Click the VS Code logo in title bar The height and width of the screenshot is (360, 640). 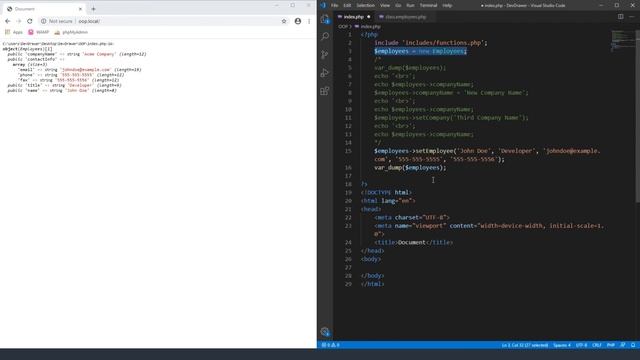[323, 5]
